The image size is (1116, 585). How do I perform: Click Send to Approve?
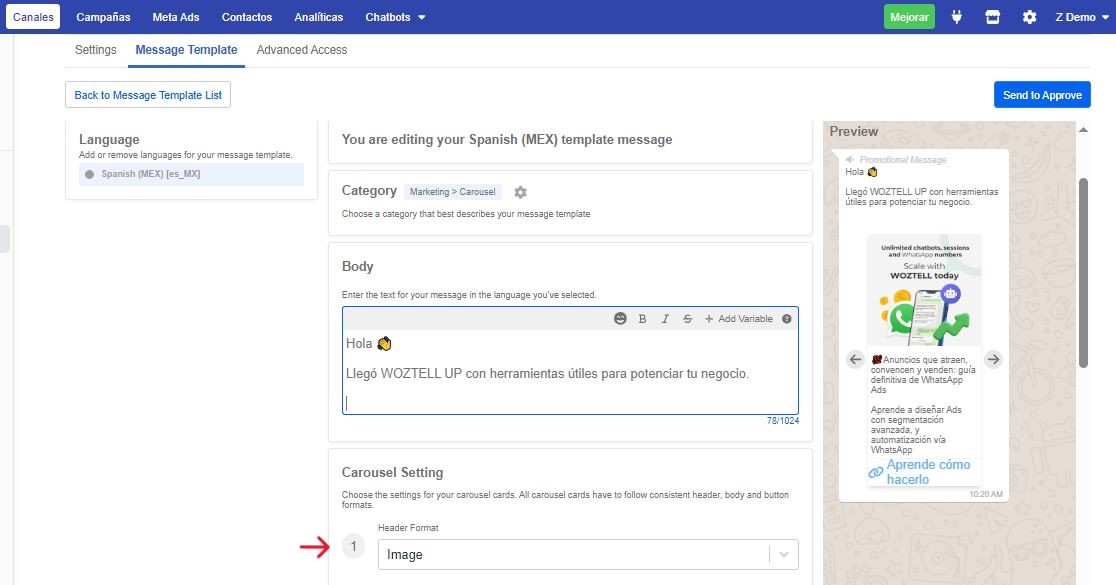pyautogui.click(x=1042, y=95)
